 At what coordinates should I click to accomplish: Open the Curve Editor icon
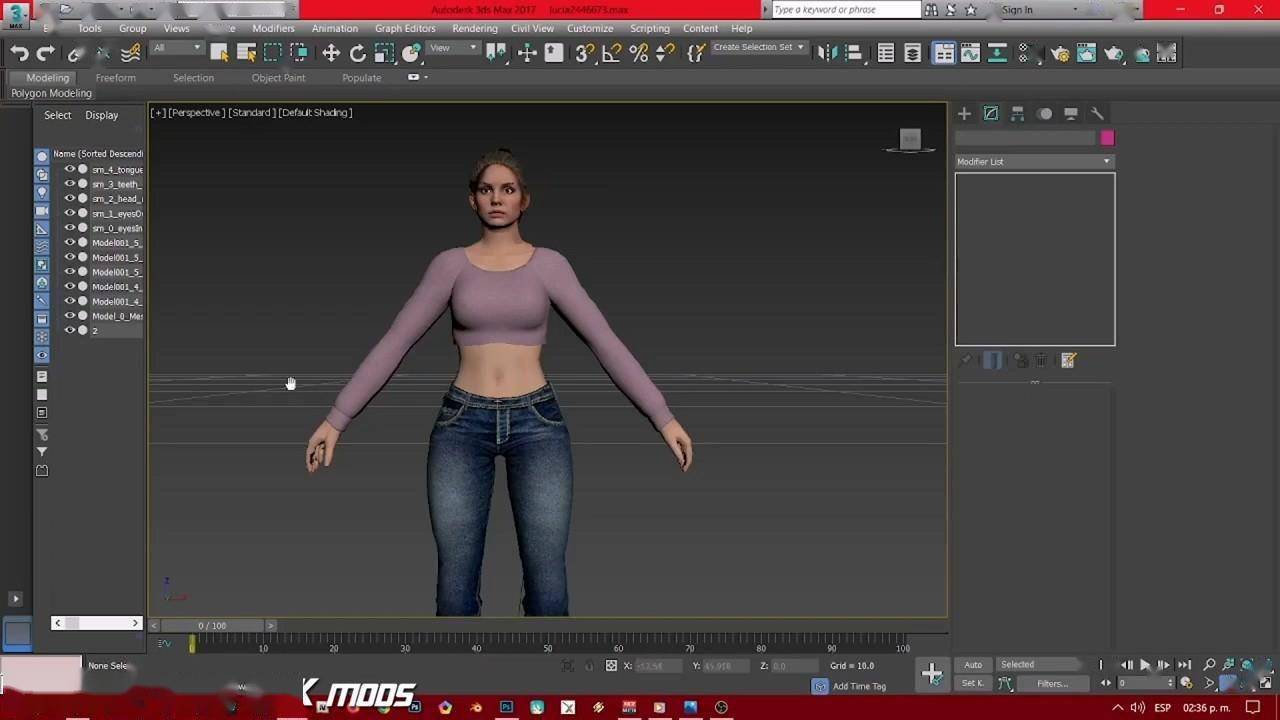point(970,54)
